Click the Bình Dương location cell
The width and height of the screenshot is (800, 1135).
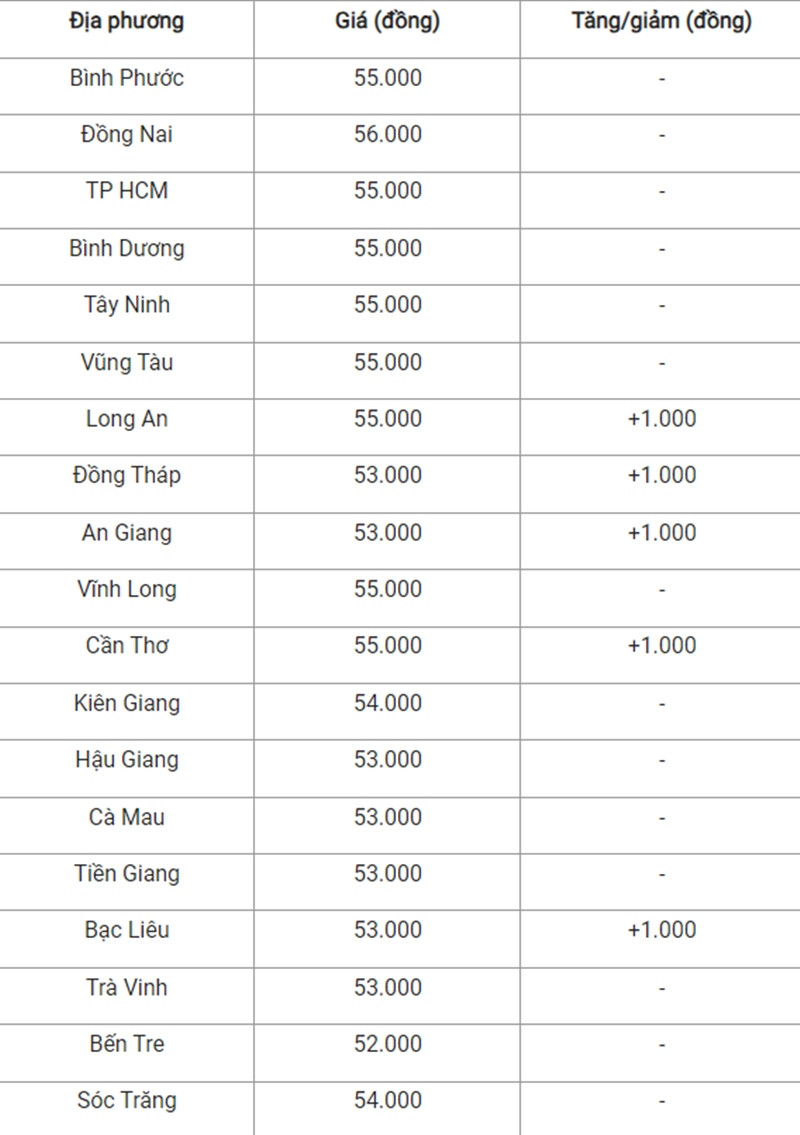[127, 248]
